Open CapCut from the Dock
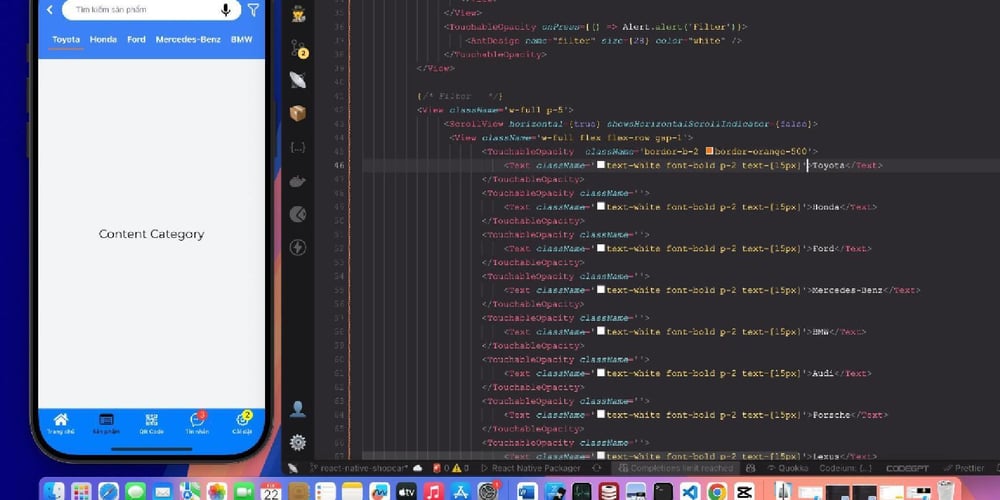The height and width of the screenshot is (500, 1000). (744, 492)
